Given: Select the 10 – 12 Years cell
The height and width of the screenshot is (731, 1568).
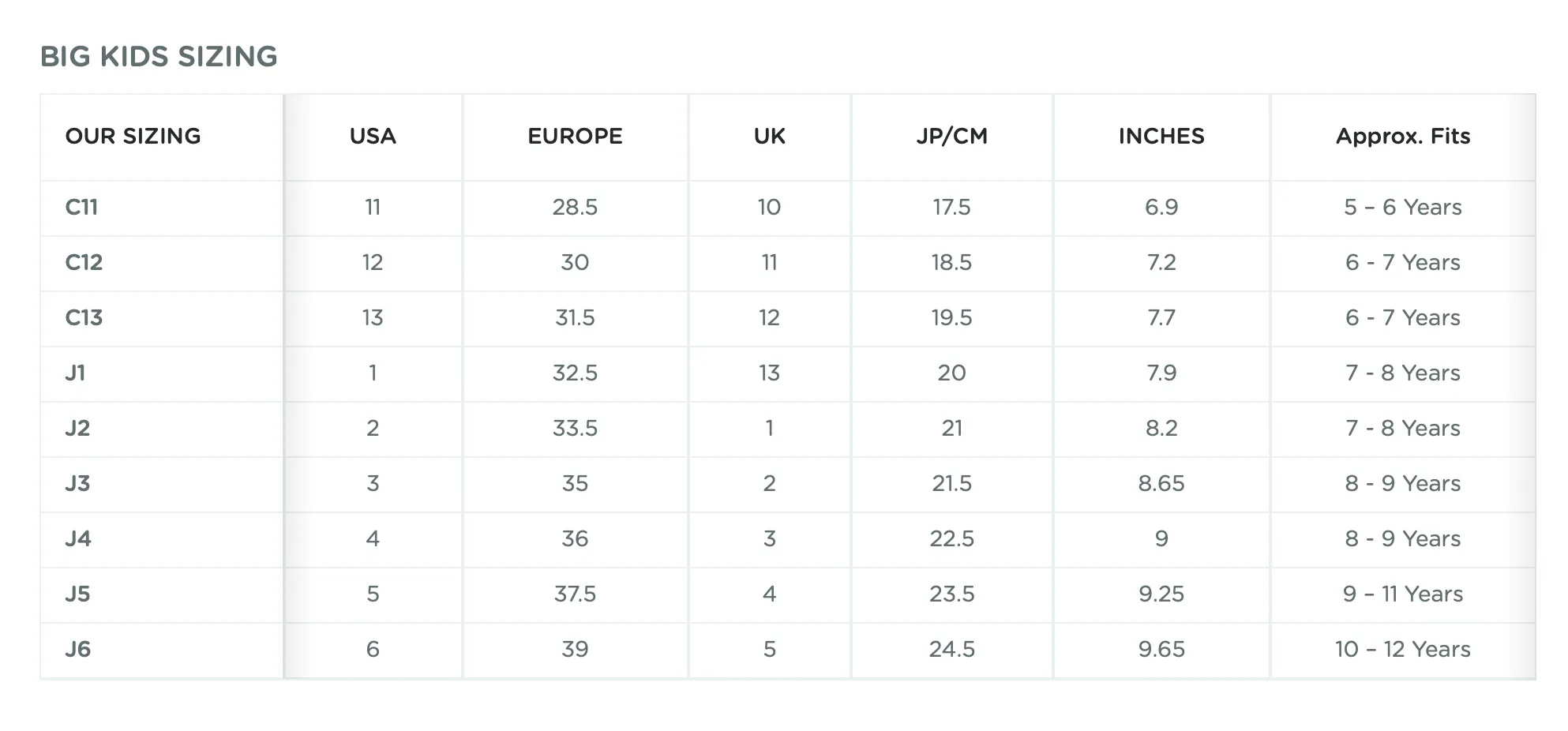Looking at the screenshot, I should coord(1403,649).
